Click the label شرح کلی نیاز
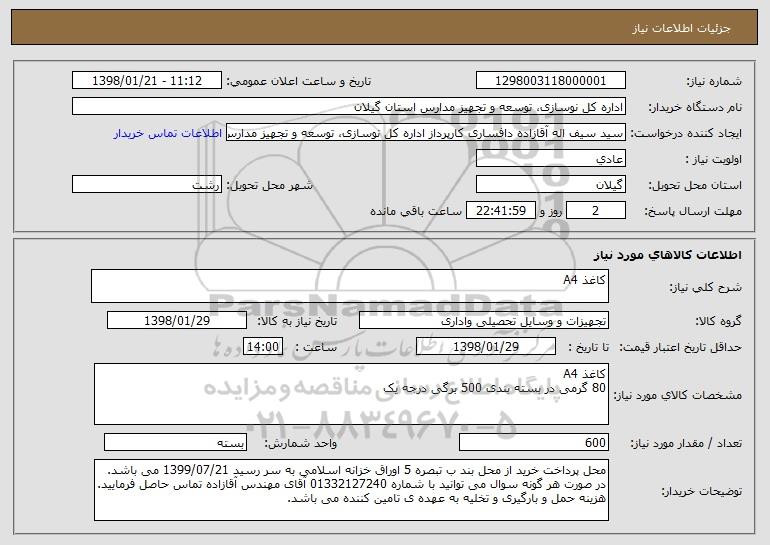 [705, 288]
